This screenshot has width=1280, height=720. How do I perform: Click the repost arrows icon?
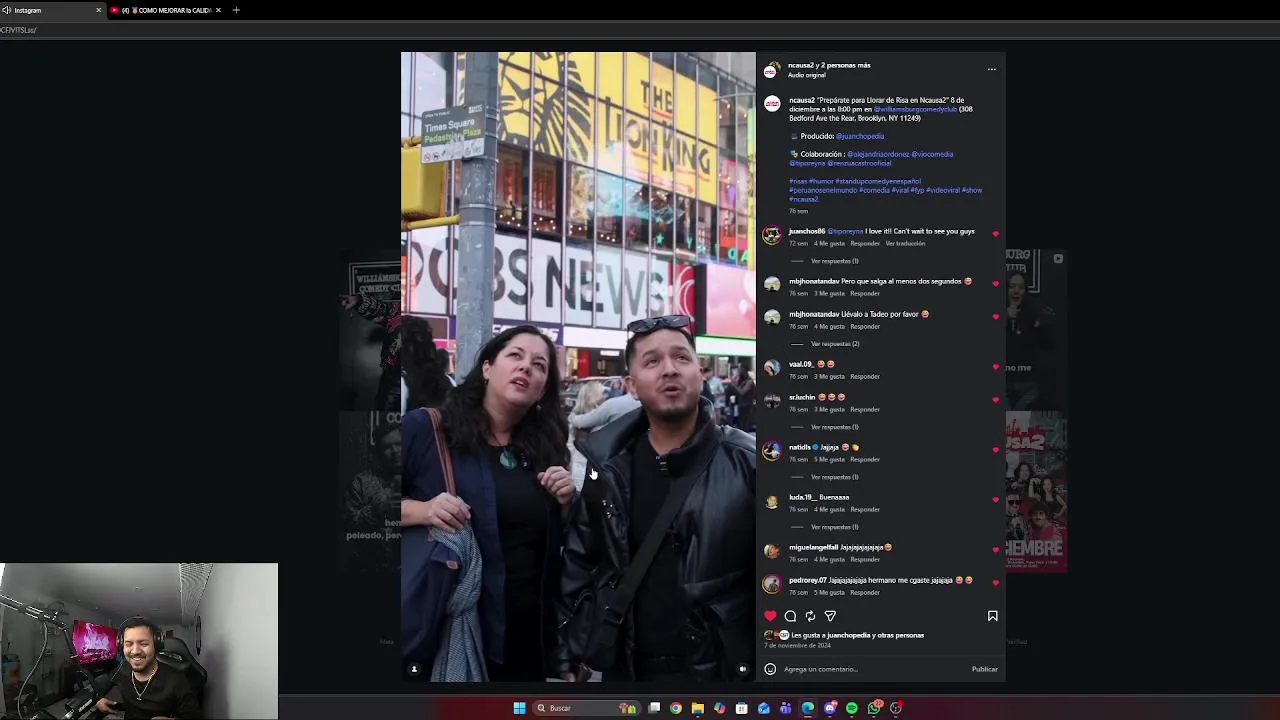810,616
